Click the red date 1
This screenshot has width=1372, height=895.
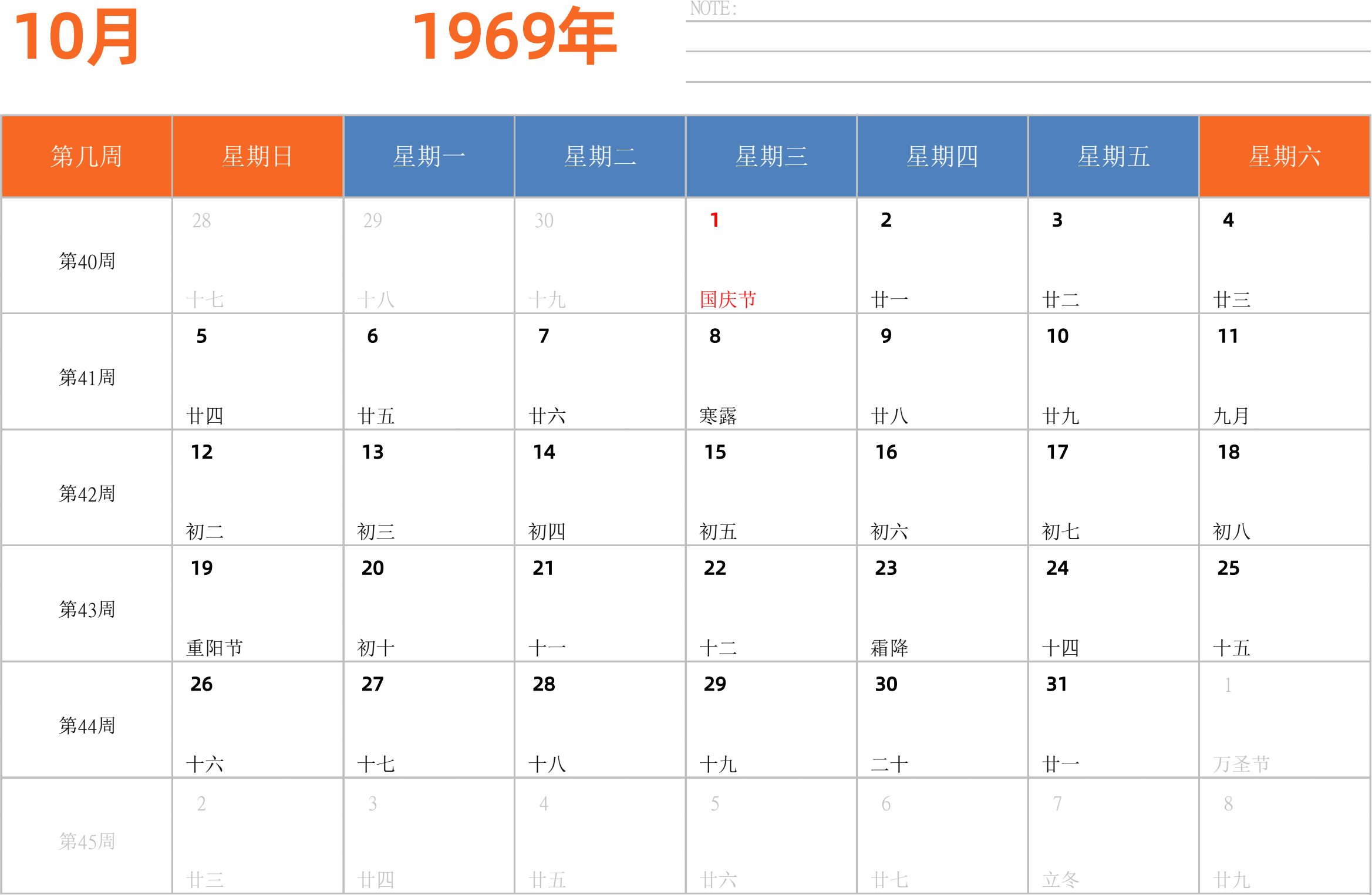pyautogui.click(x=714, y=220)
